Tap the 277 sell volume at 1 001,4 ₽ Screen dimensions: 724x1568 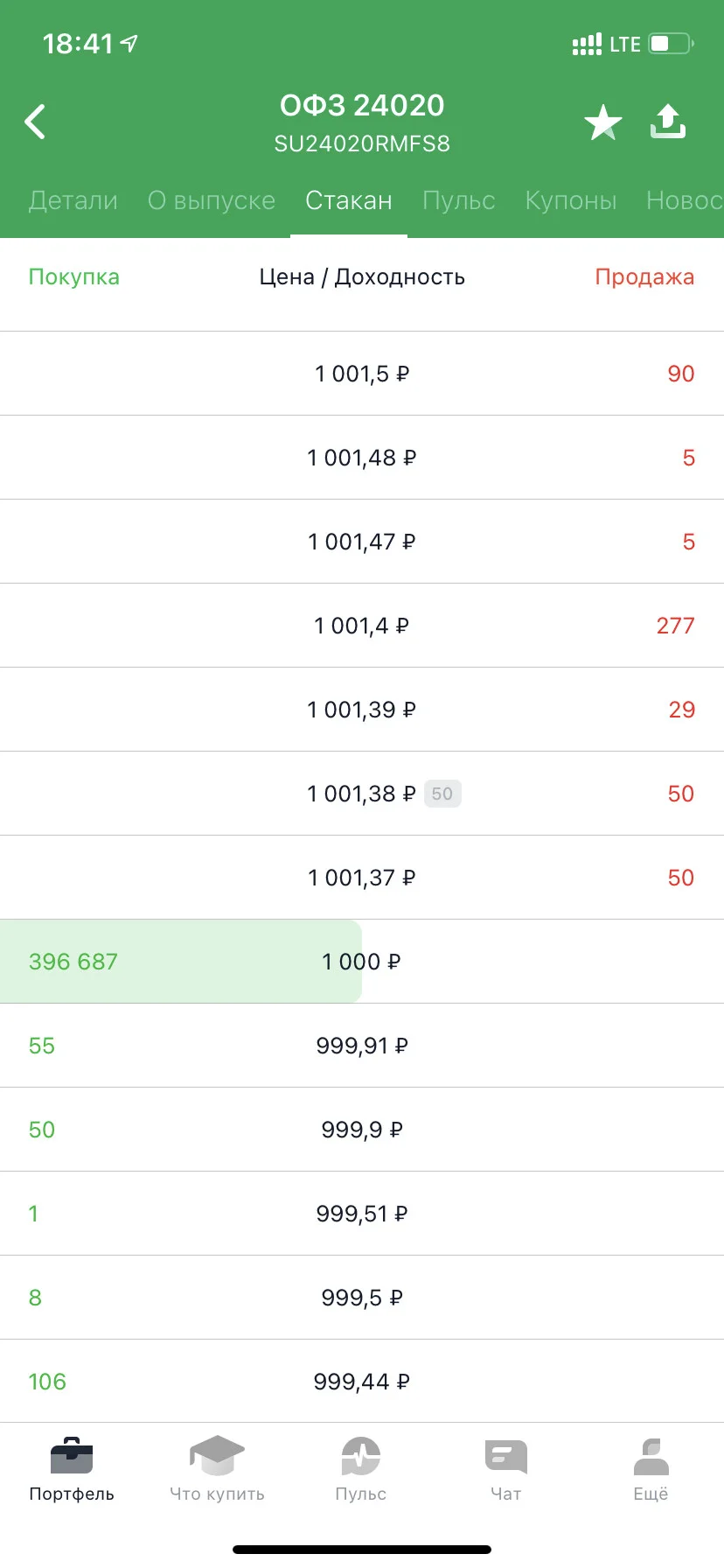[x=676, y=626]
